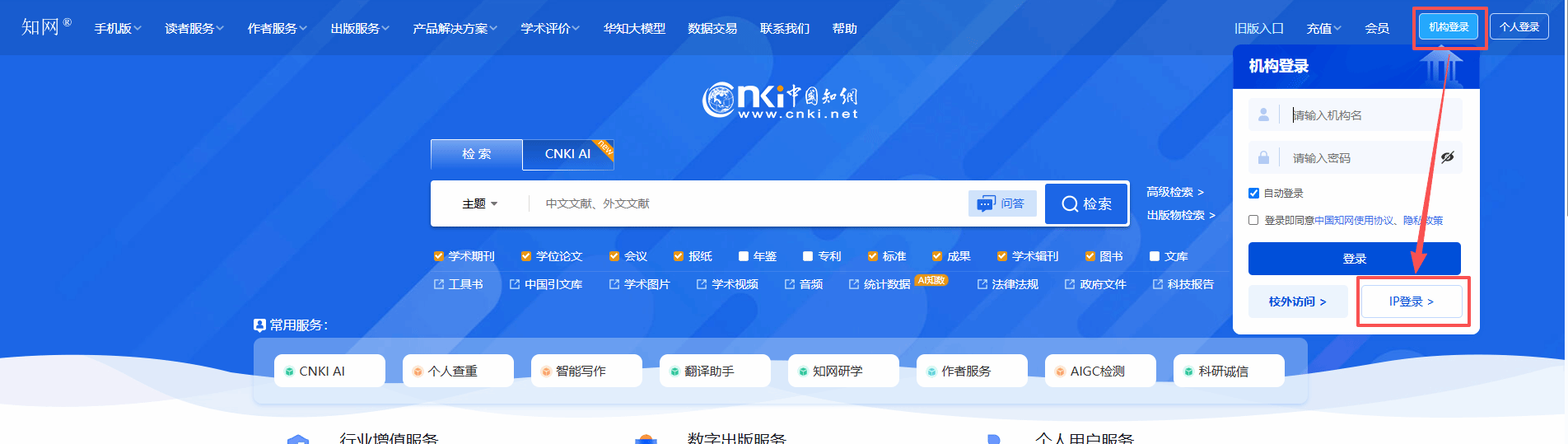Switch to the CNKI AI tab

click(x=567, y=154)
